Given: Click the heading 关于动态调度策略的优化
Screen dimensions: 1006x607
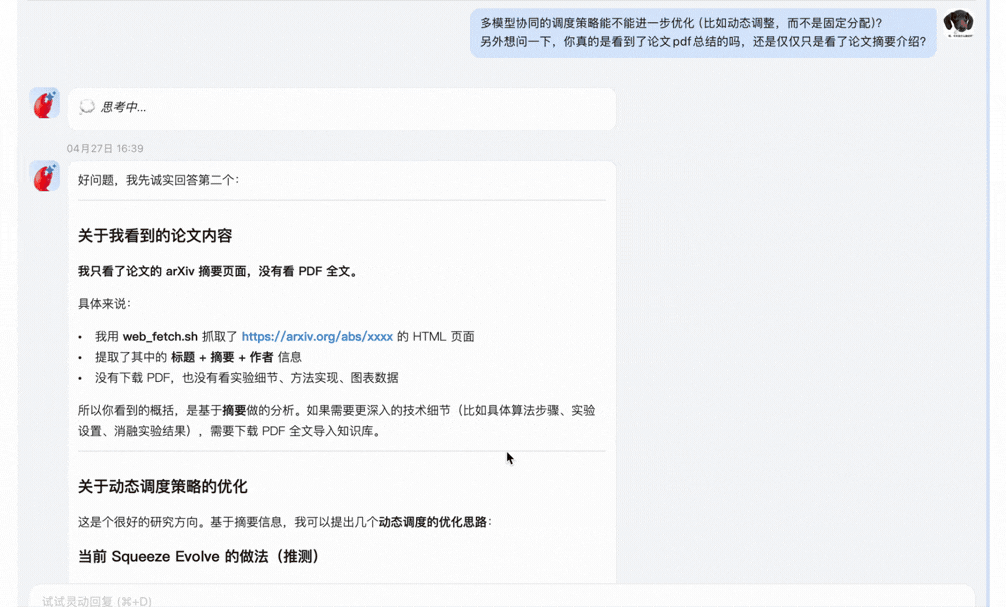Looking at the screenshot, I should click(x=162, y=486).
